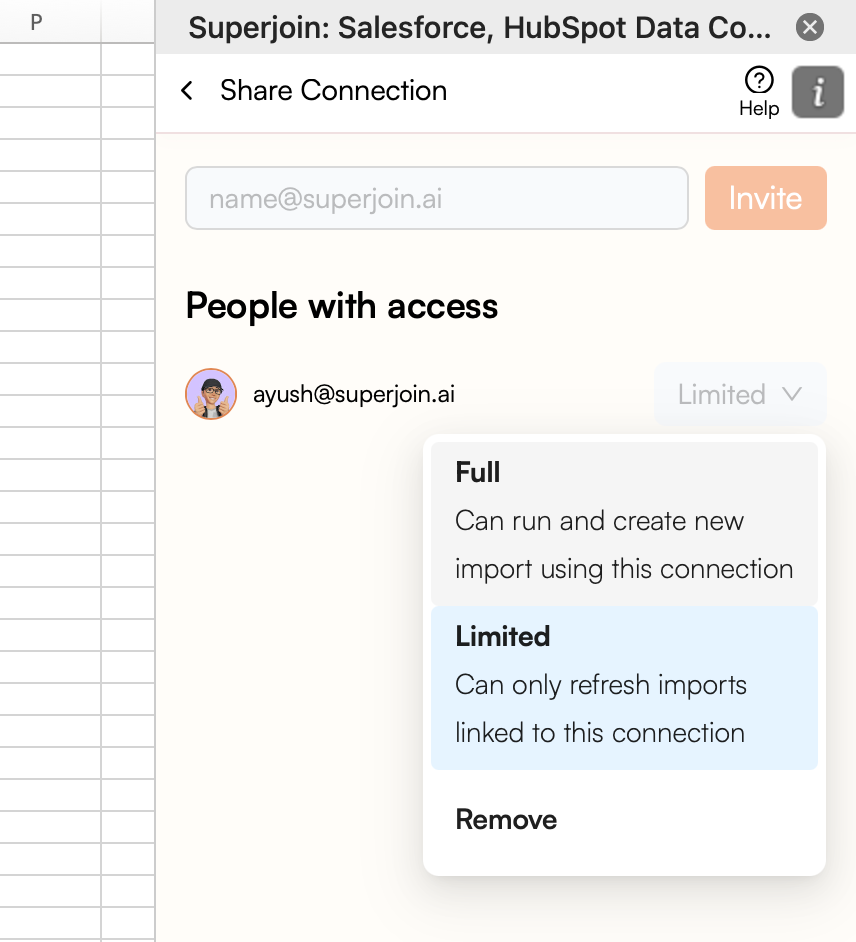Close the Superjoin sidebar panel

coord(810,28)
